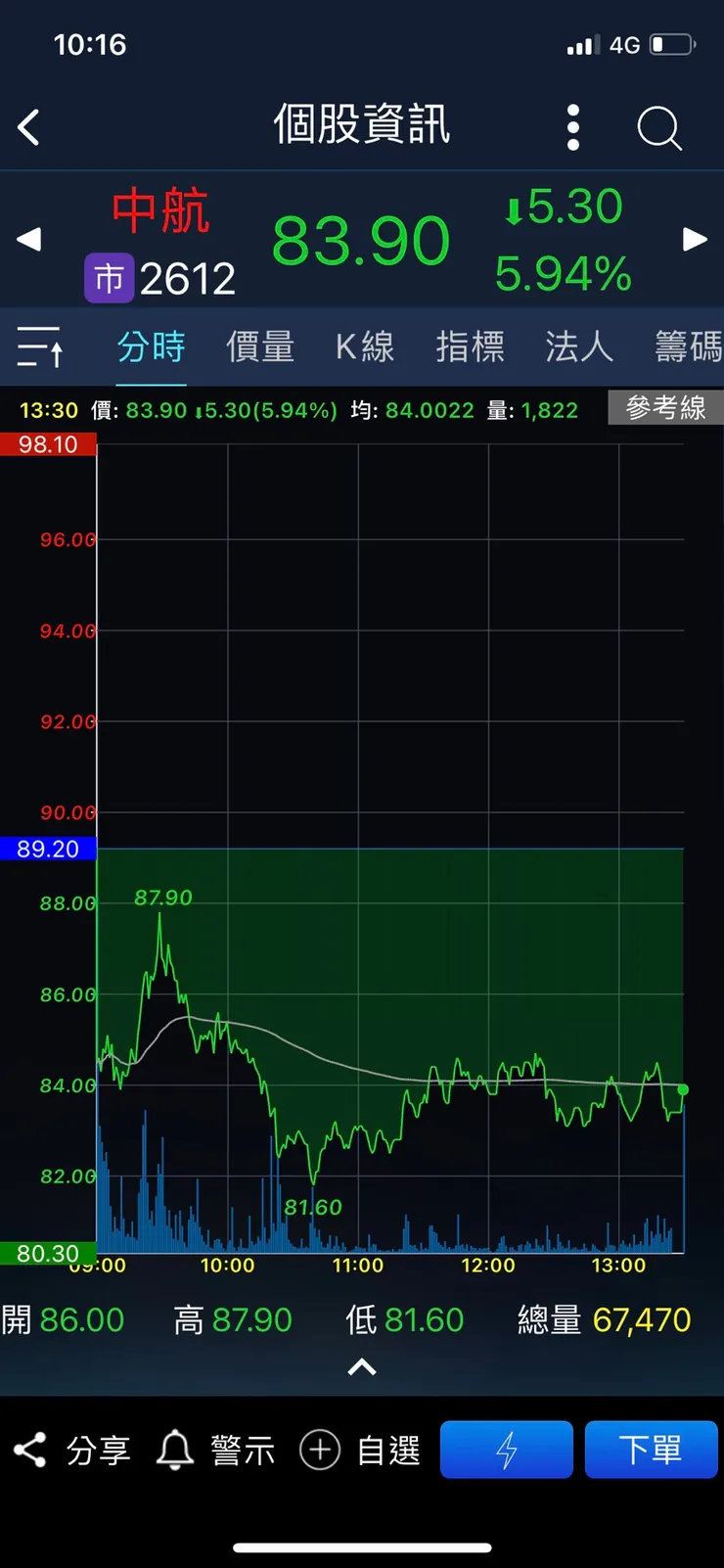Image resolution: width=724 pixels, height=1568 pixels.
Task: Tap the 參考線 button
Action: click(x=666, y=407)
